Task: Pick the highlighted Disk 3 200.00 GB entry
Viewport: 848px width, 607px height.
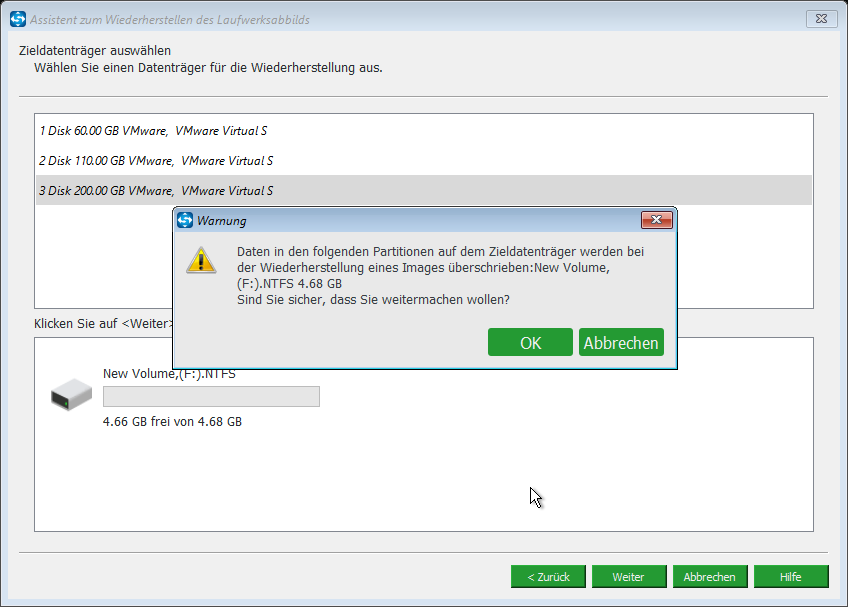Action: tap(156, 191)
